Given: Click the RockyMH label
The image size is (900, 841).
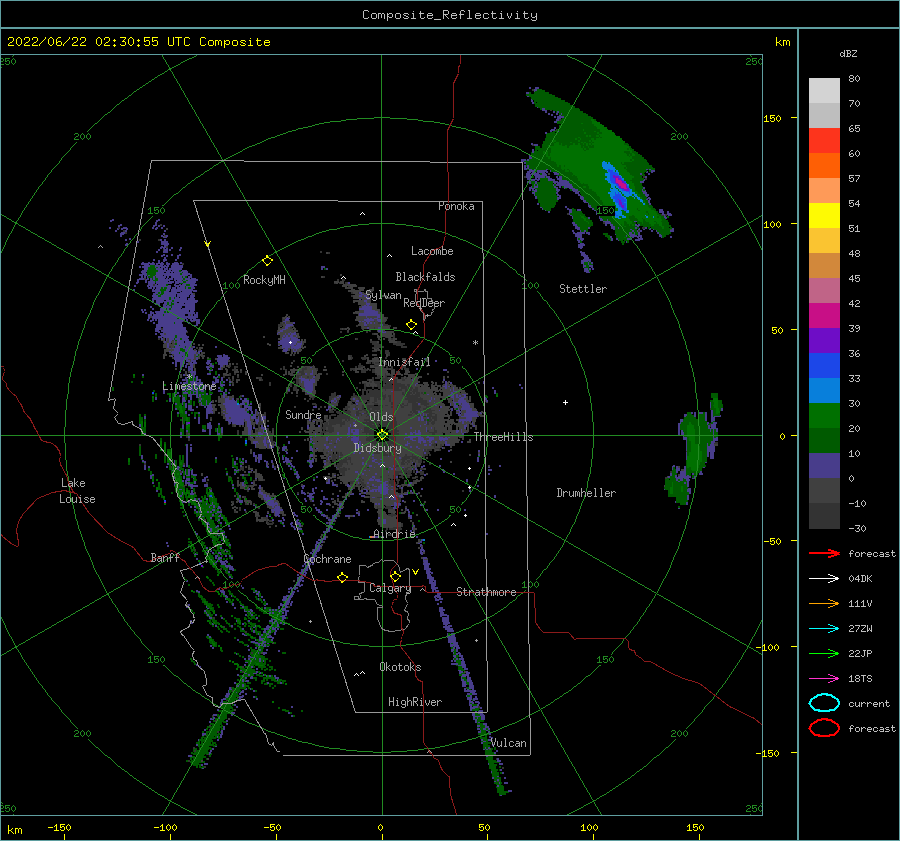Looking at the screenshot, I should coord(264,280).
